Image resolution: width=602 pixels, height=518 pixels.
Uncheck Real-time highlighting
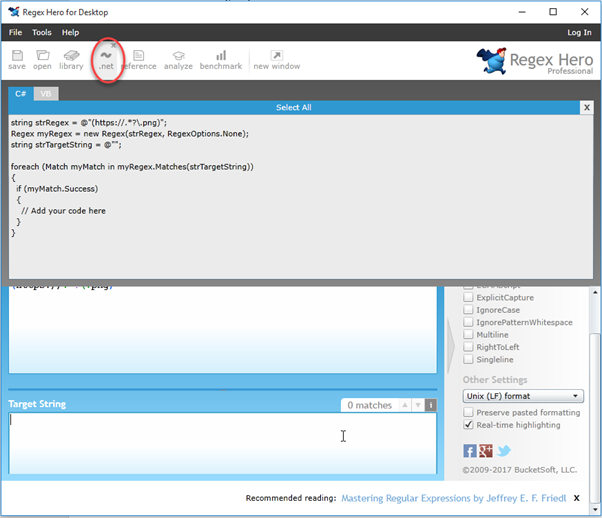[468, 425]
